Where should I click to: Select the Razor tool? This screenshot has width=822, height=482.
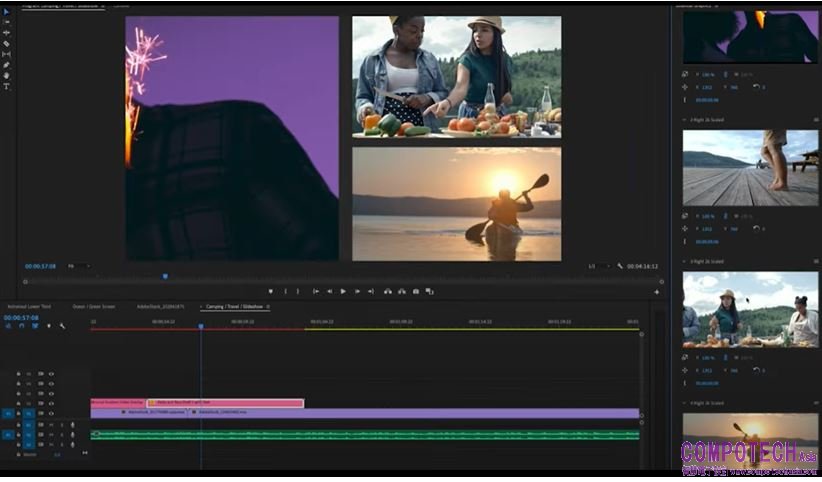tap(6, 44)
